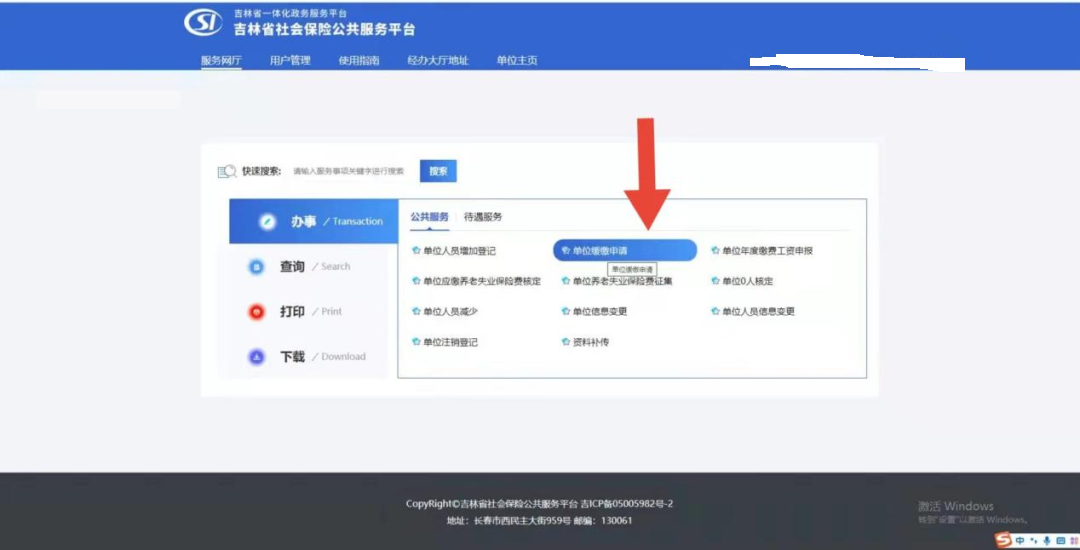
Task: Click the star icon next to 单位缓缴申请
Action: 566,251
